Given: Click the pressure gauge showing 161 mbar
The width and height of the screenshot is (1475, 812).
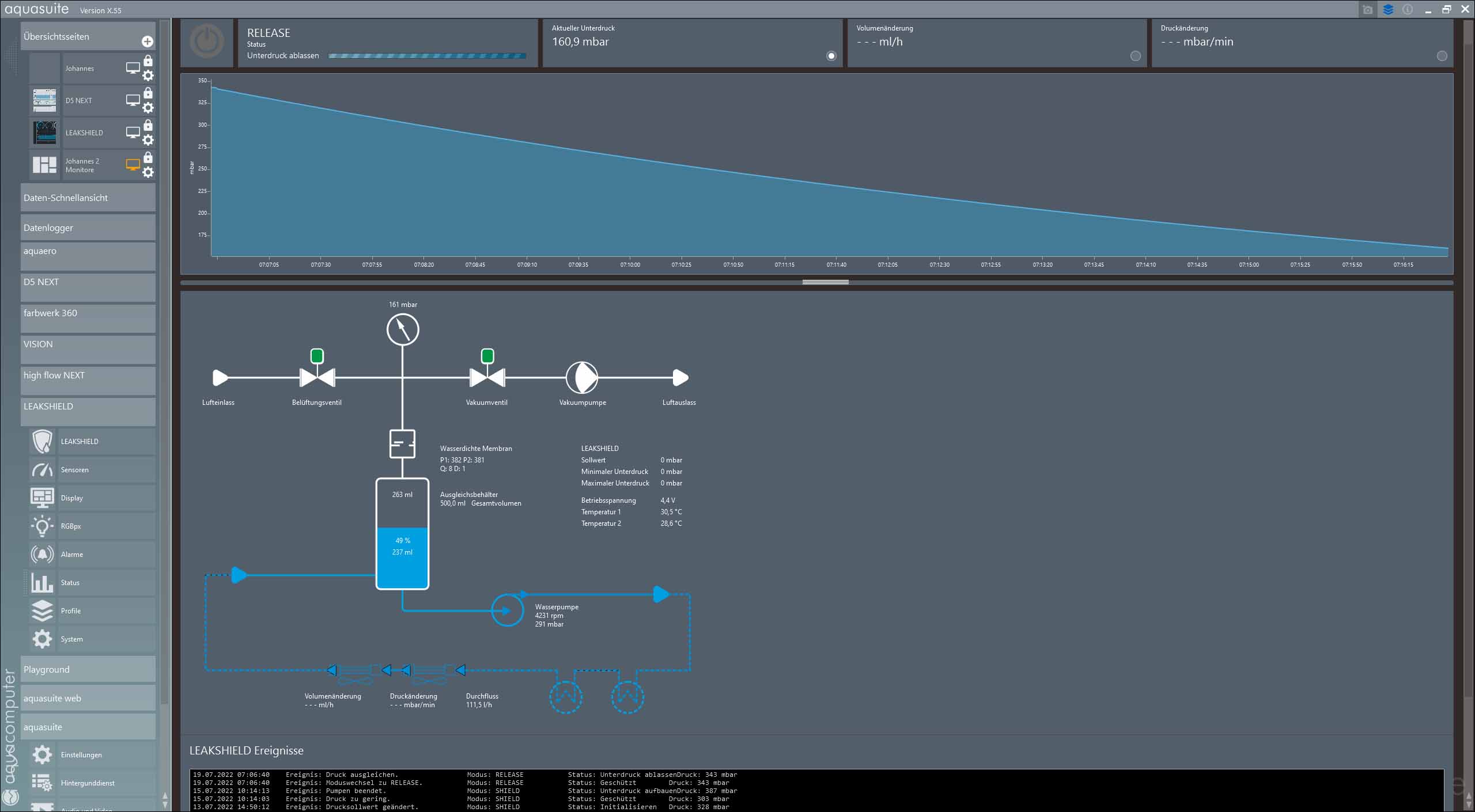Looking at the screenshot, I should click(x=403, y=330).
